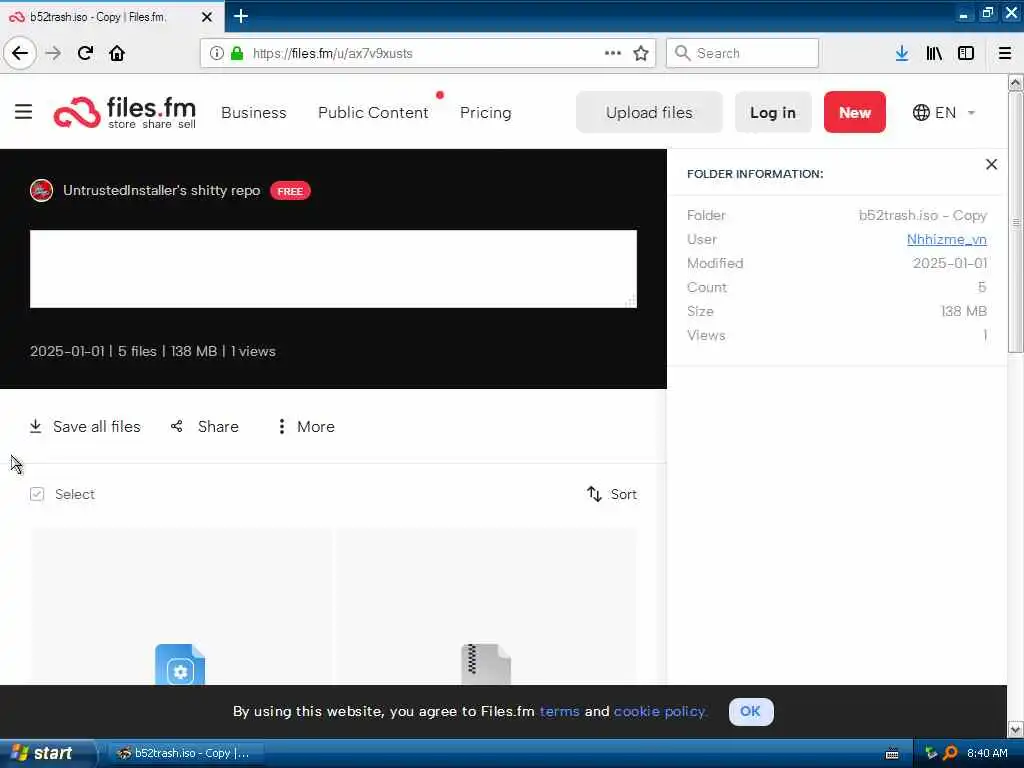Close the b52trash.iso browser tab
Image resolution: width=1024 pixels, height=768 pixels.
point(207,17)
